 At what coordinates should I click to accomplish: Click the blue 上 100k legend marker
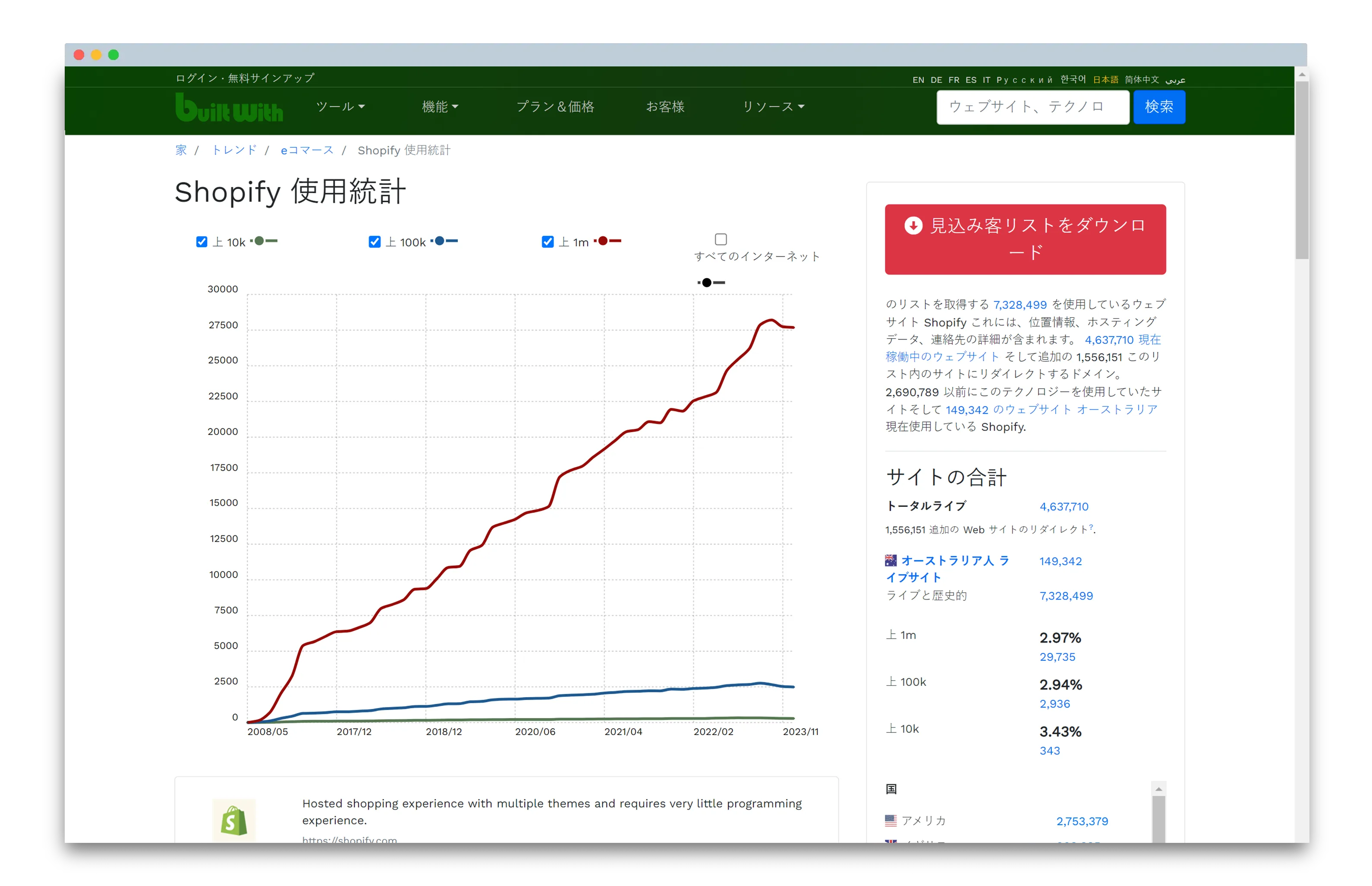444,241
